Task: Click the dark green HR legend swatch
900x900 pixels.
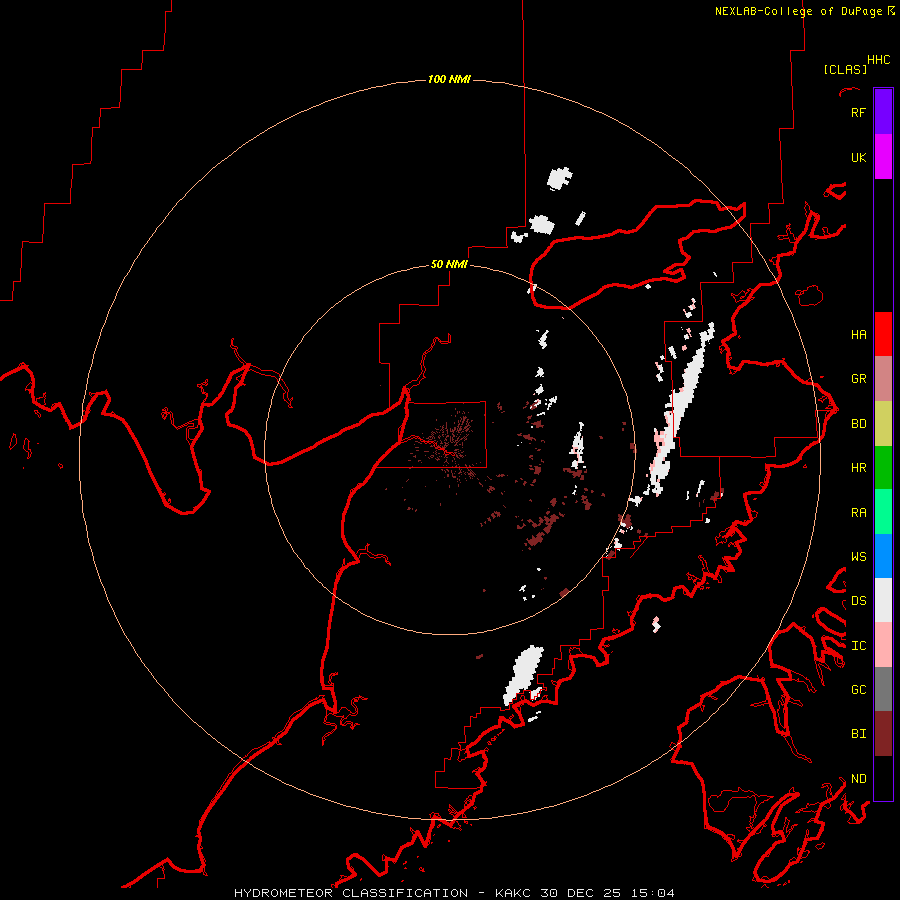Action: 883,467
